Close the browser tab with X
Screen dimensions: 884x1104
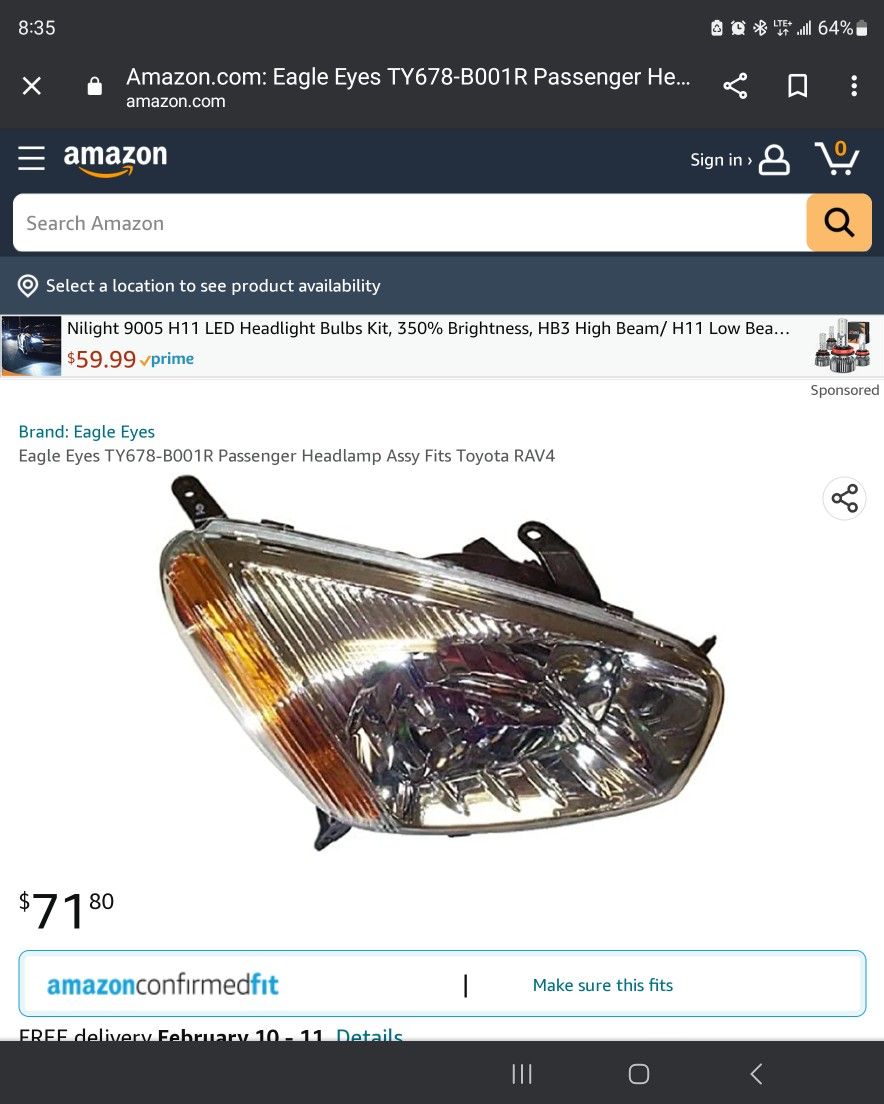pyautogui.click(x=32, y=86)
